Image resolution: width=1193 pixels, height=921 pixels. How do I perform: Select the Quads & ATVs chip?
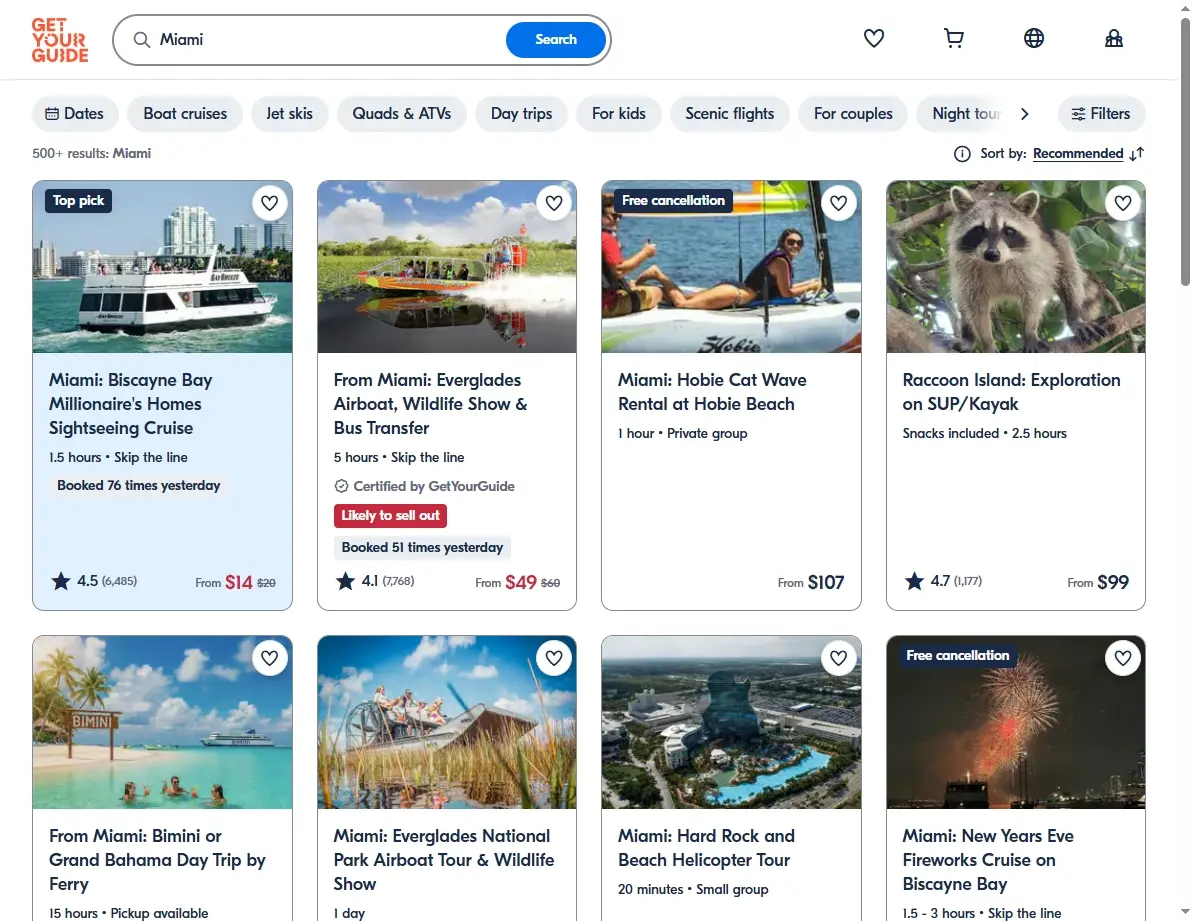(402, 114)
